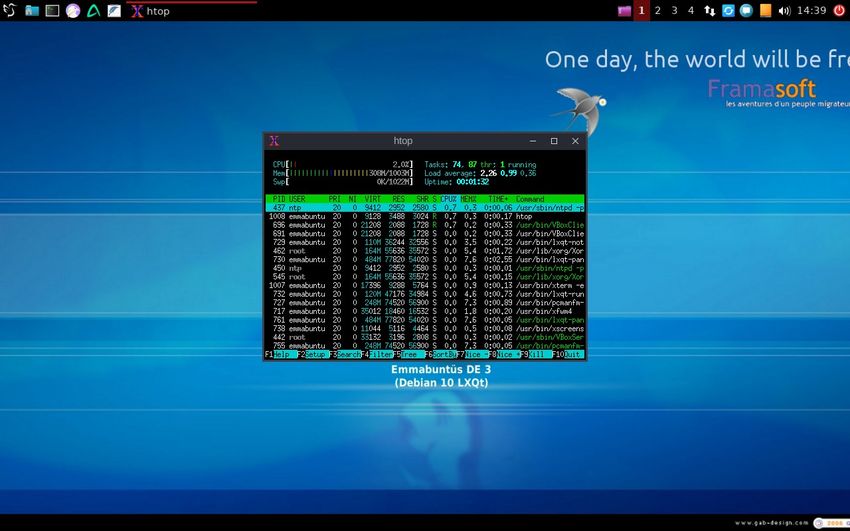Image resolution: width=850 pixels, height=531 pixels.
Task: Toggle F5 Tree view in htop
Action: (409, 354)
